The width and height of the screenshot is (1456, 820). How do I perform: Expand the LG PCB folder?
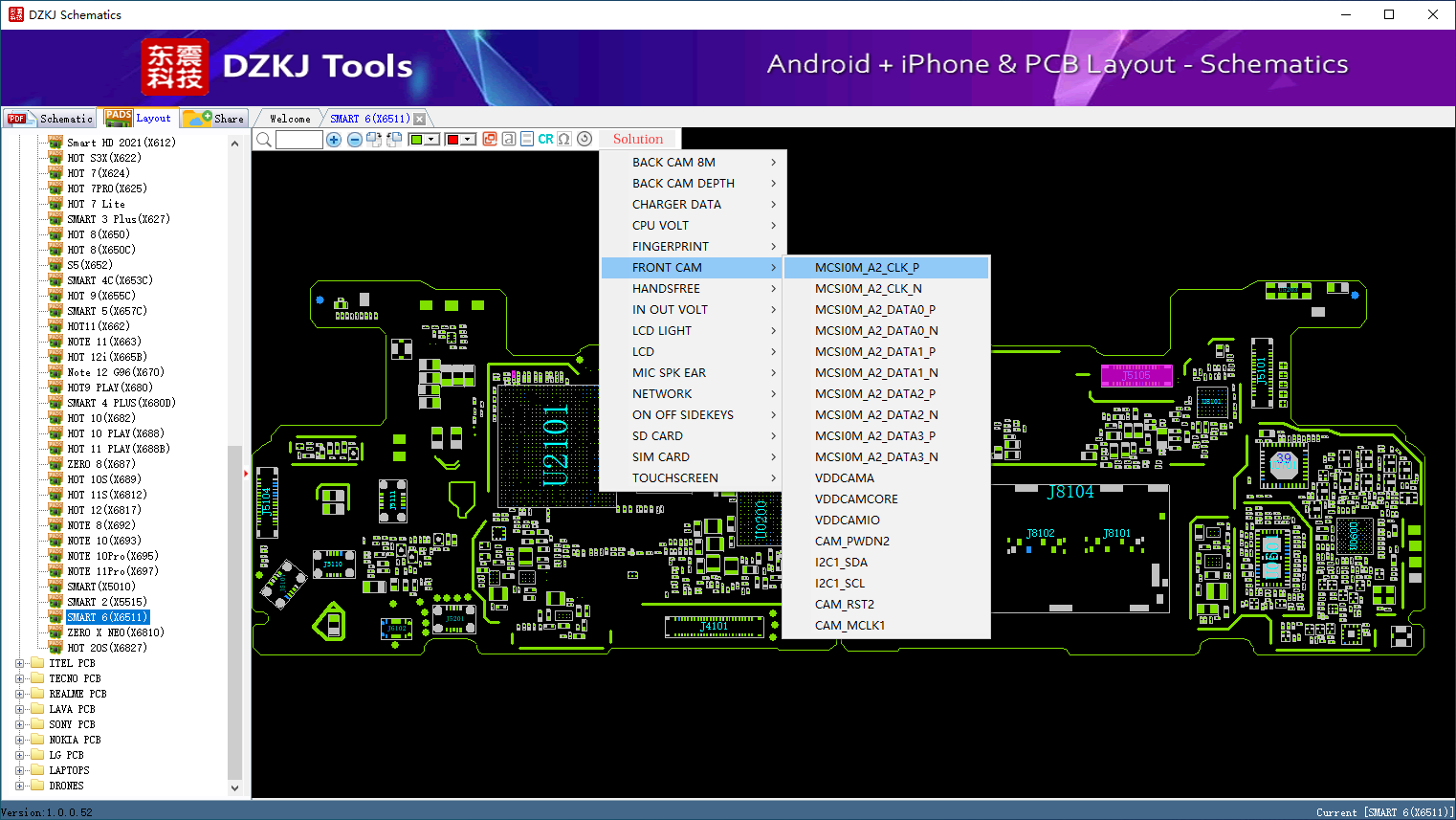tap(20, 755)
